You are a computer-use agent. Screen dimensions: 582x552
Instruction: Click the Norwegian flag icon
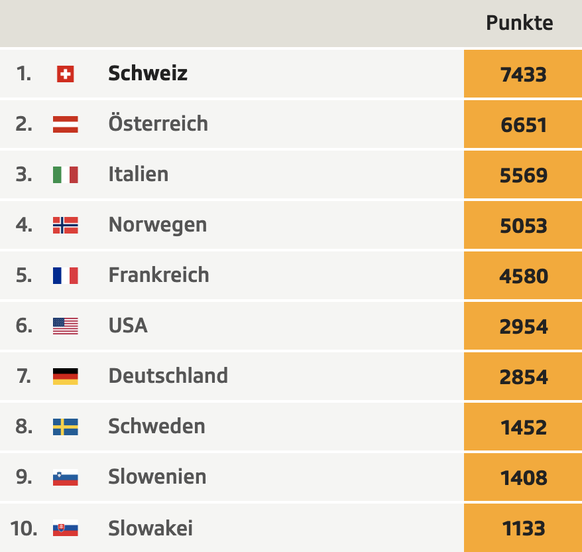point(65,225)
